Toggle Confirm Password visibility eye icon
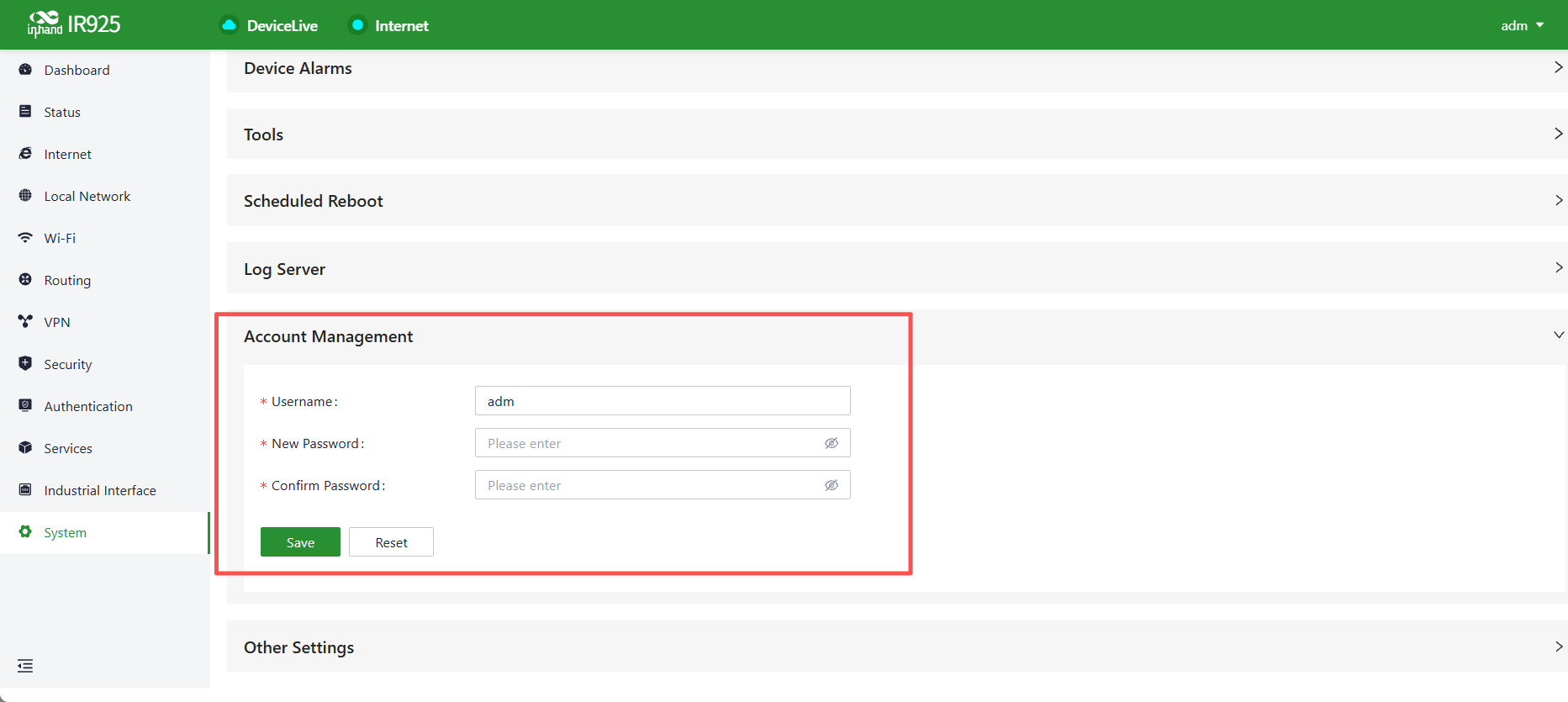The width and height of the screenshot is (1568, 702). coord(832,485)
